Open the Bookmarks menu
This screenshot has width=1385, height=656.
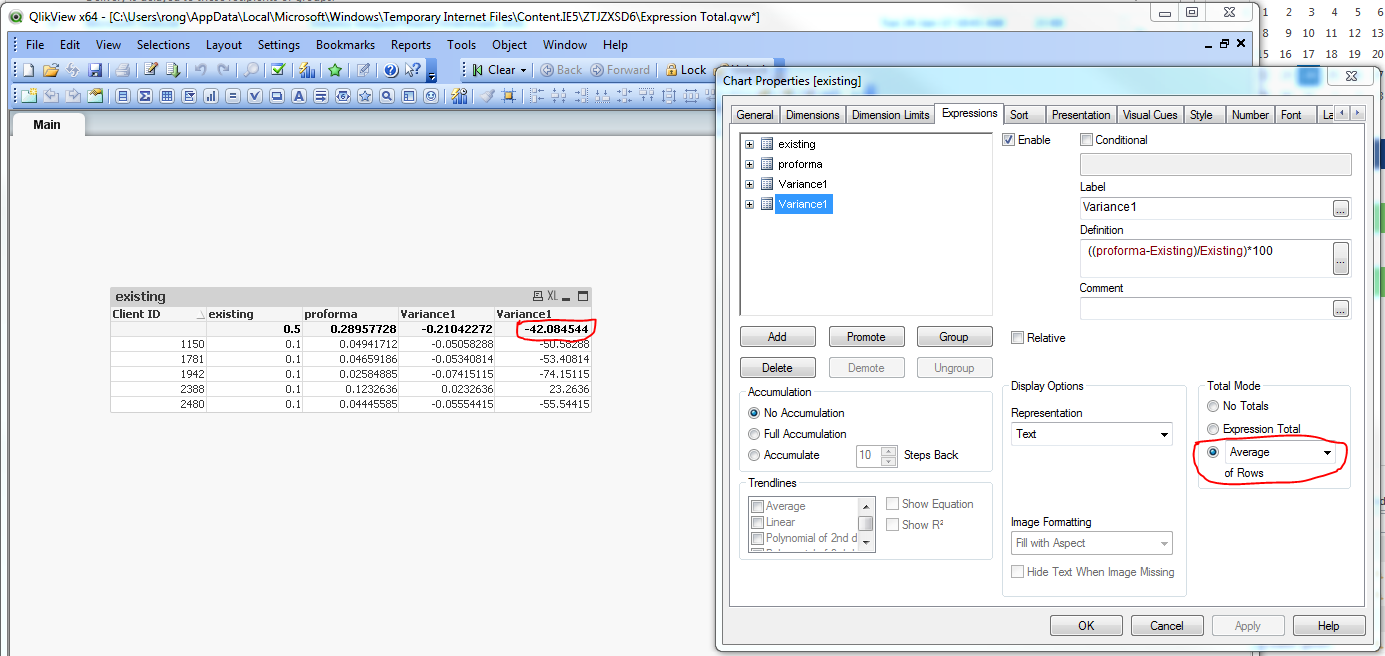(x=345, y=45)
